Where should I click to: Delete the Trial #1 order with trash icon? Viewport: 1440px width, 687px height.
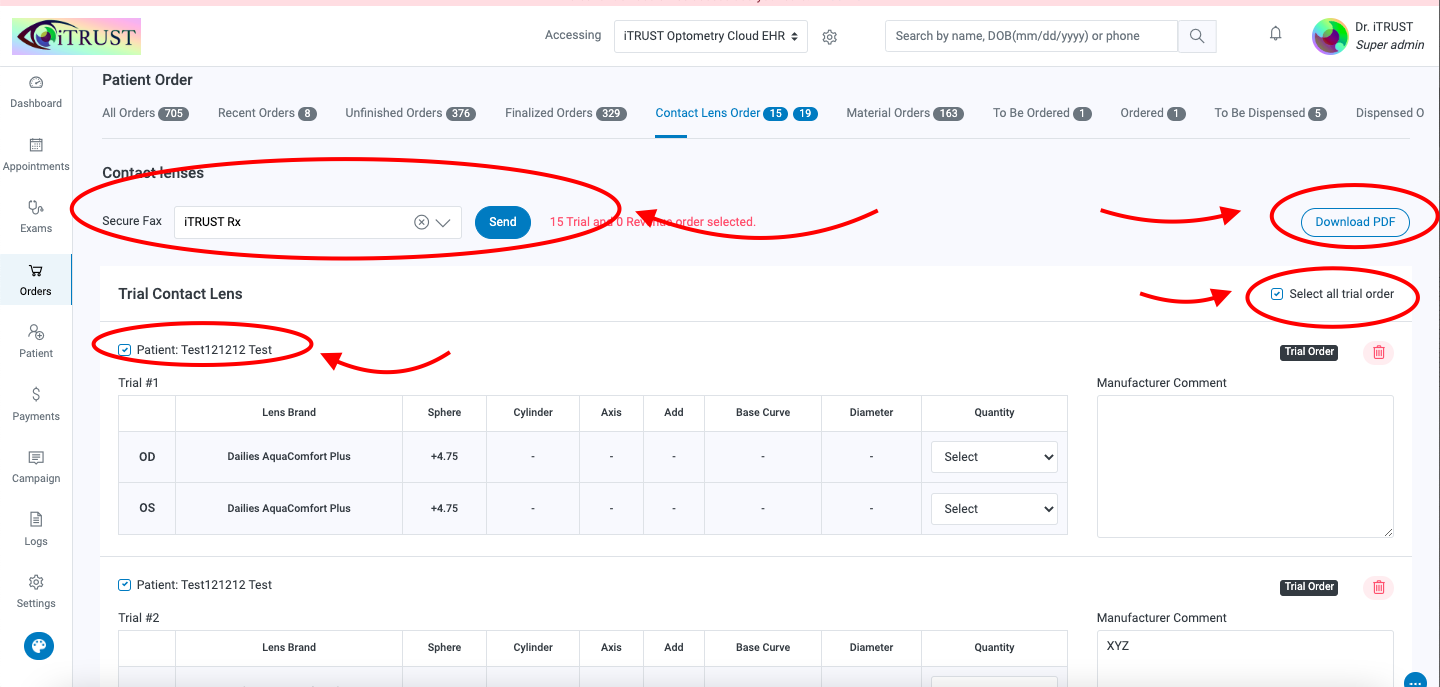(1378, 352)
